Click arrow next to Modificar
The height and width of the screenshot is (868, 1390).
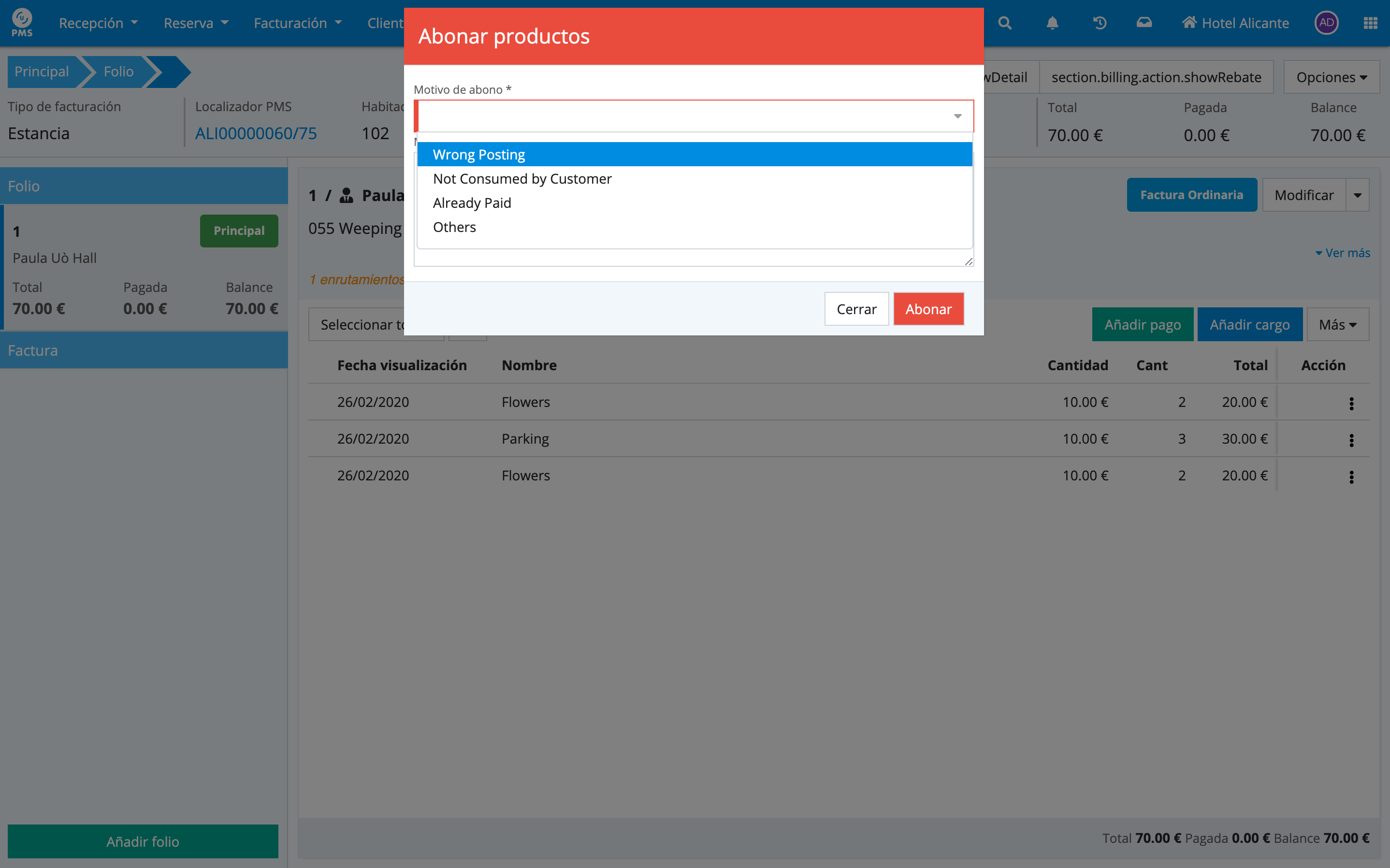(x=1357, y=195)
